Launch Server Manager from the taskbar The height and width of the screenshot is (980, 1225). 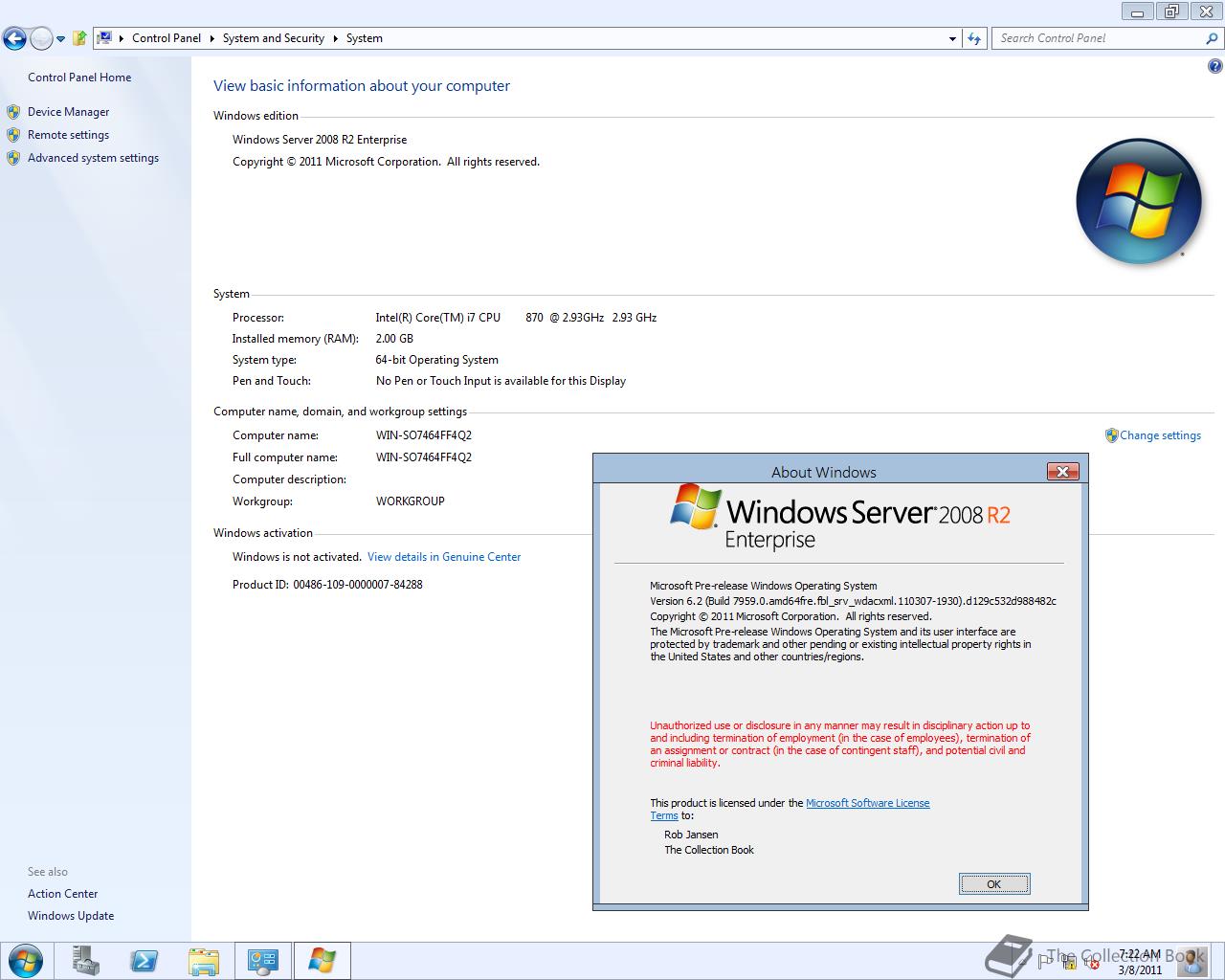[86, 961]
